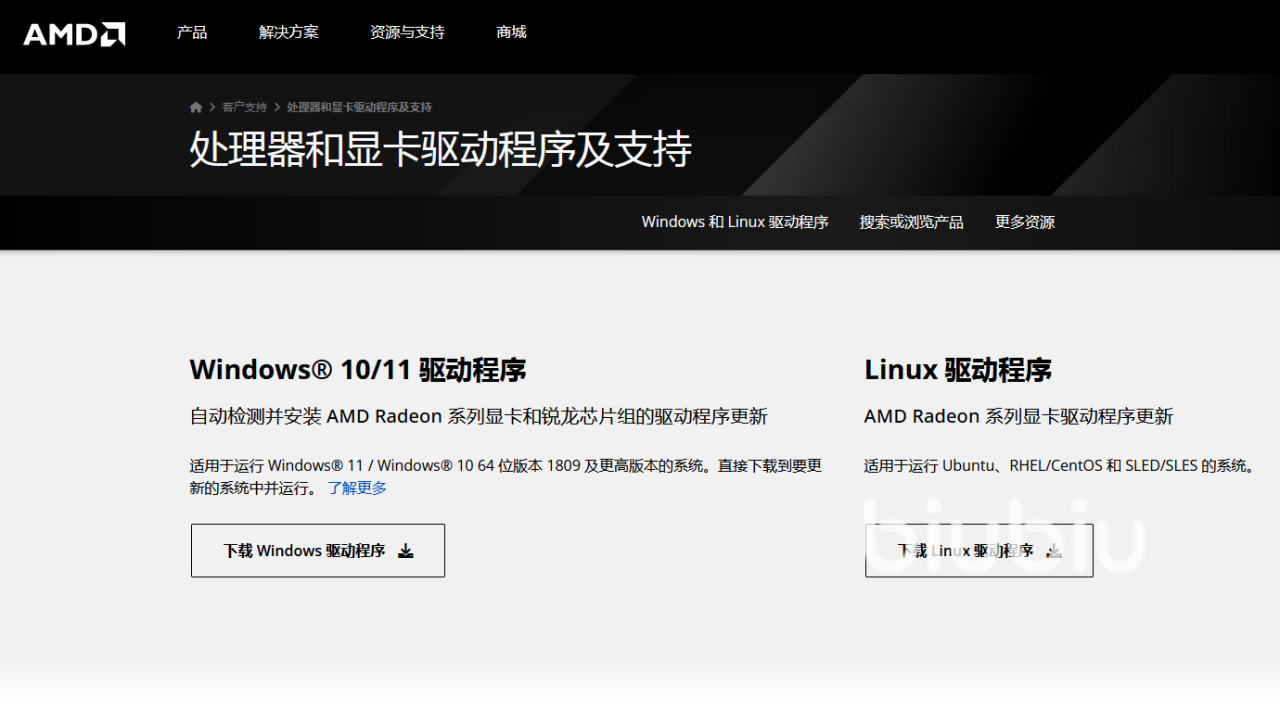The height and width of the screenshot is (710, 1280).
Task: Switch to the 搜索或浏览产品 tab
Action: pyautogui.click(x=911, y=222)
